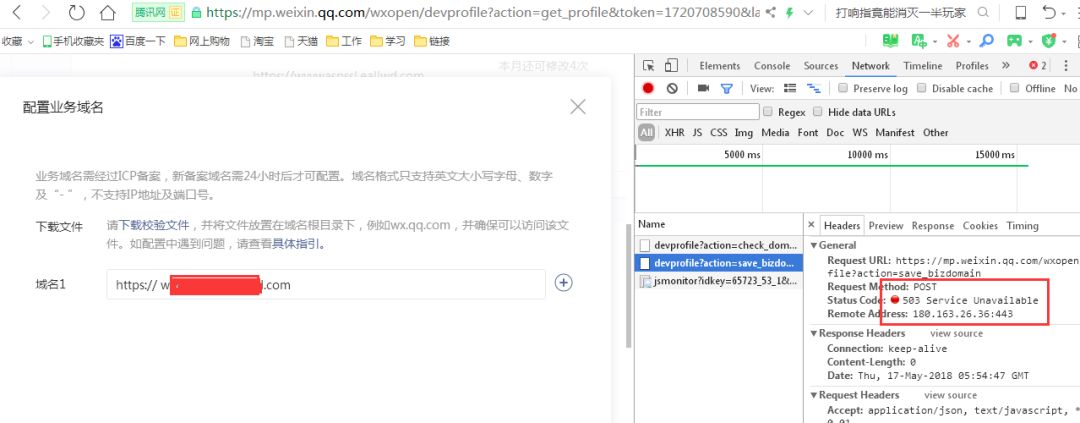Collapse the General section triangle
1080x423 pixels.
click(814, 245)
